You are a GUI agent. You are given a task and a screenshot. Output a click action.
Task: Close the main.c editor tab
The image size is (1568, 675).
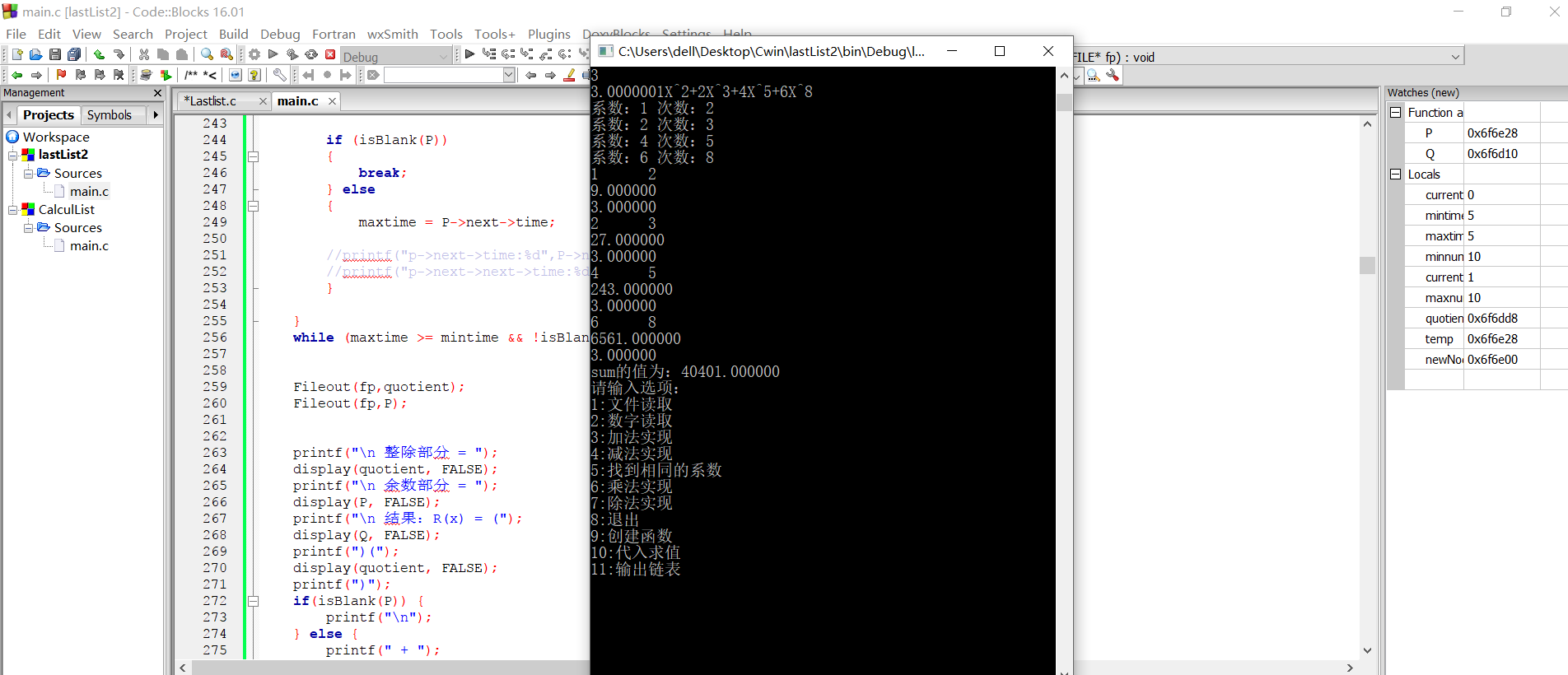(x=332, y=101)
